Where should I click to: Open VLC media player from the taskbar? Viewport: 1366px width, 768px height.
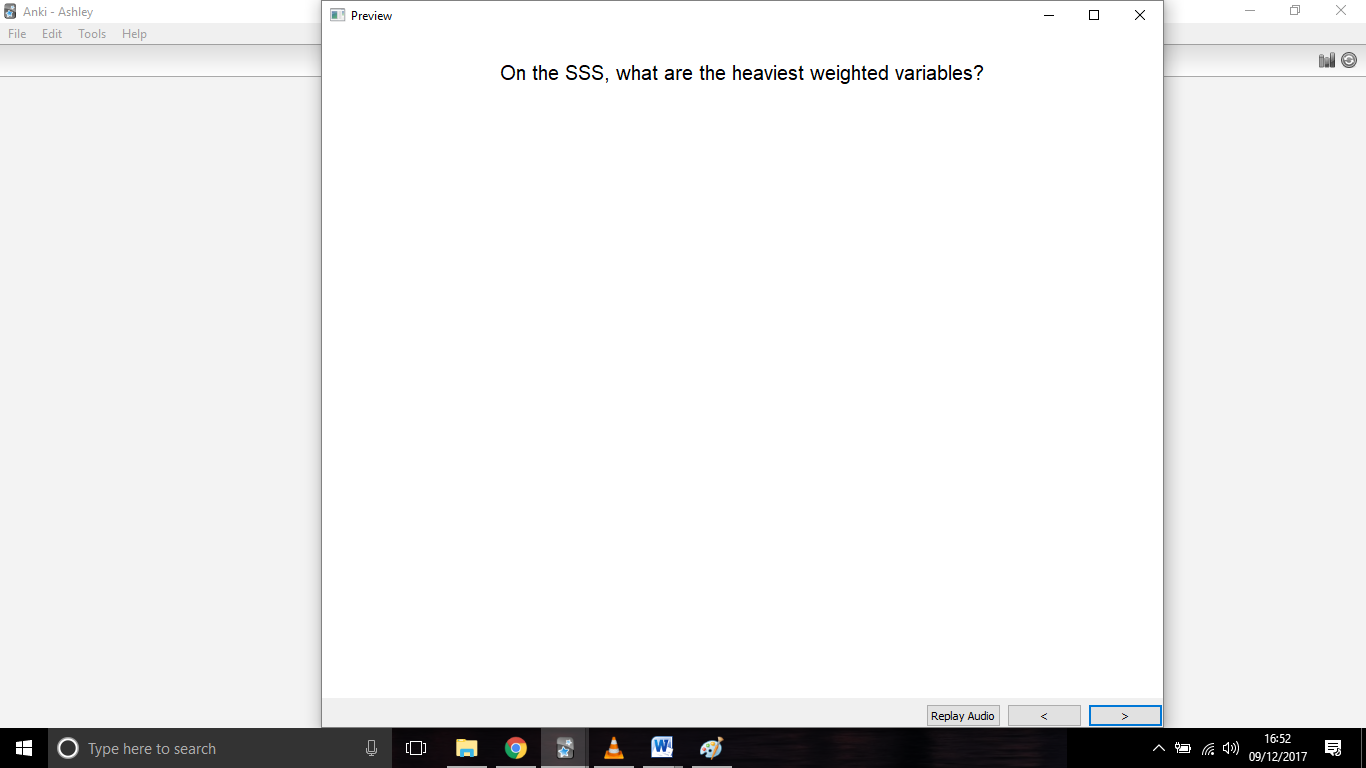point(614,748)
